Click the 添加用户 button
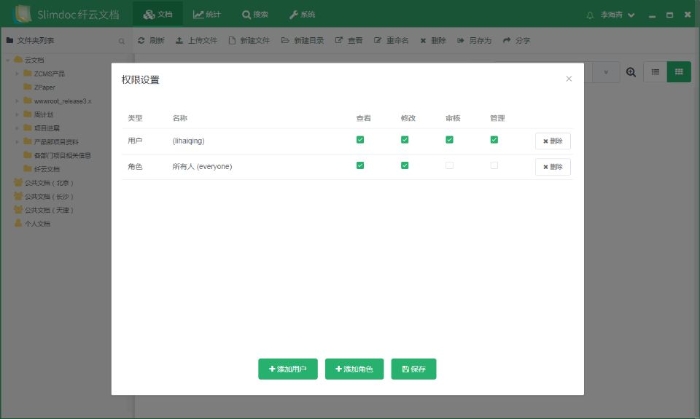This screenshot has height=419, width=700. coord(288,369)
